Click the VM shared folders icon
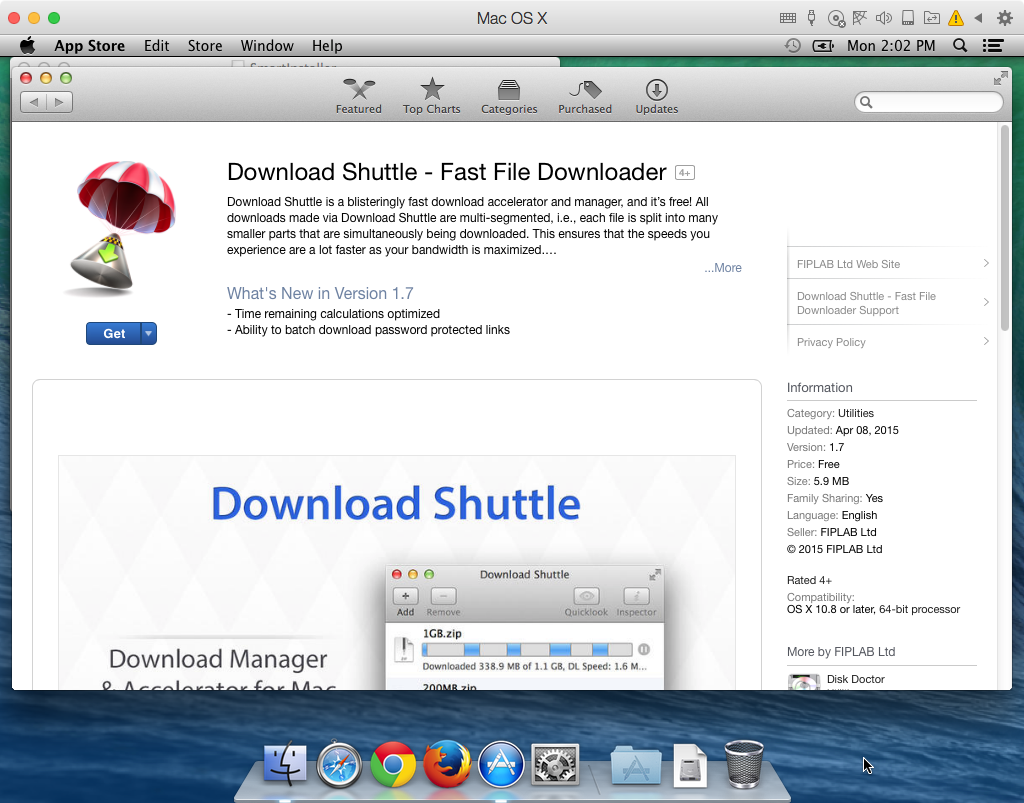1024x803 pixels. (x=932, y=18)
